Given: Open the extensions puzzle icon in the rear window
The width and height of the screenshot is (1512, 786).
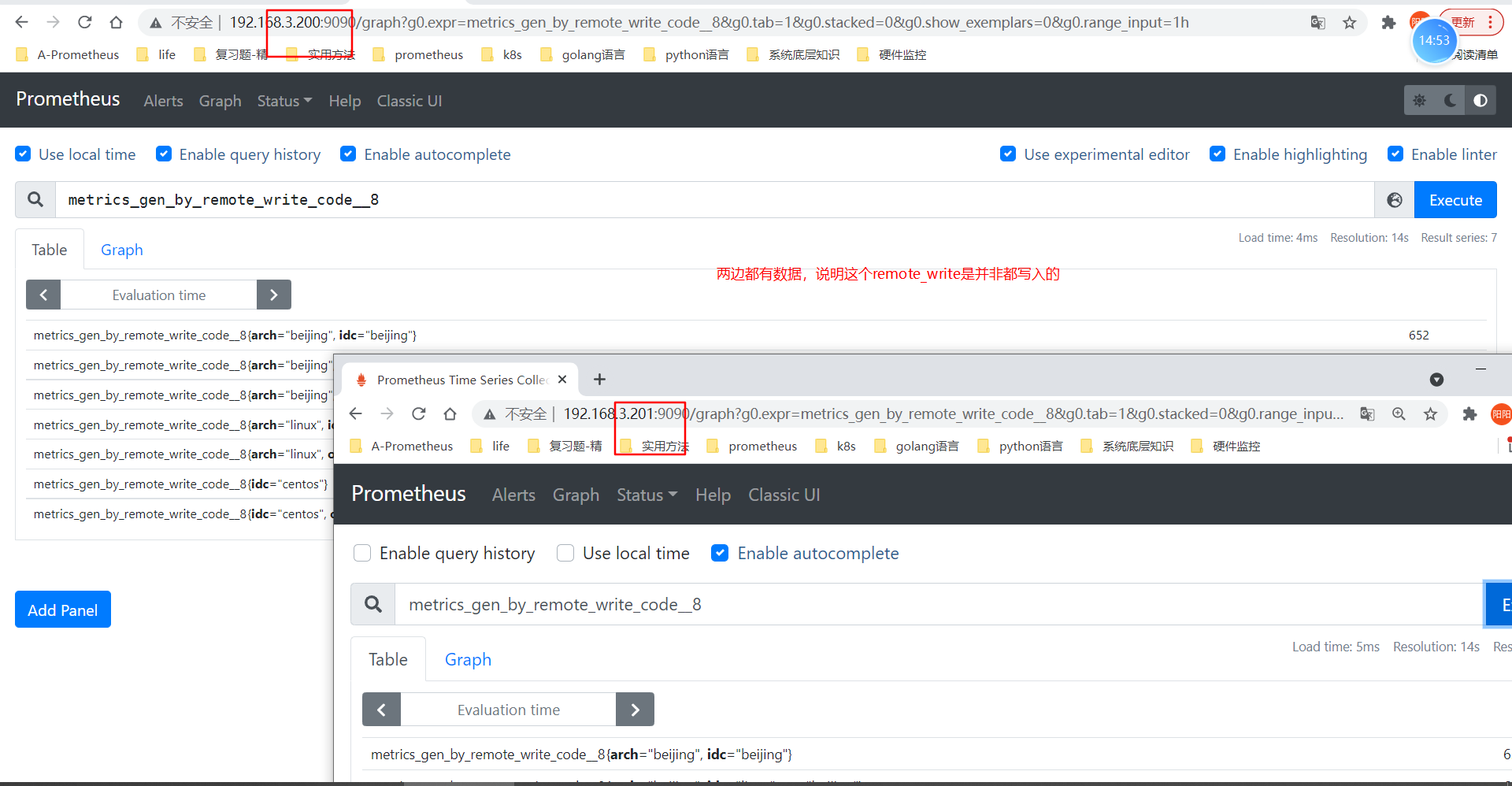Looking at the screenshot, I should (1388, 23).
